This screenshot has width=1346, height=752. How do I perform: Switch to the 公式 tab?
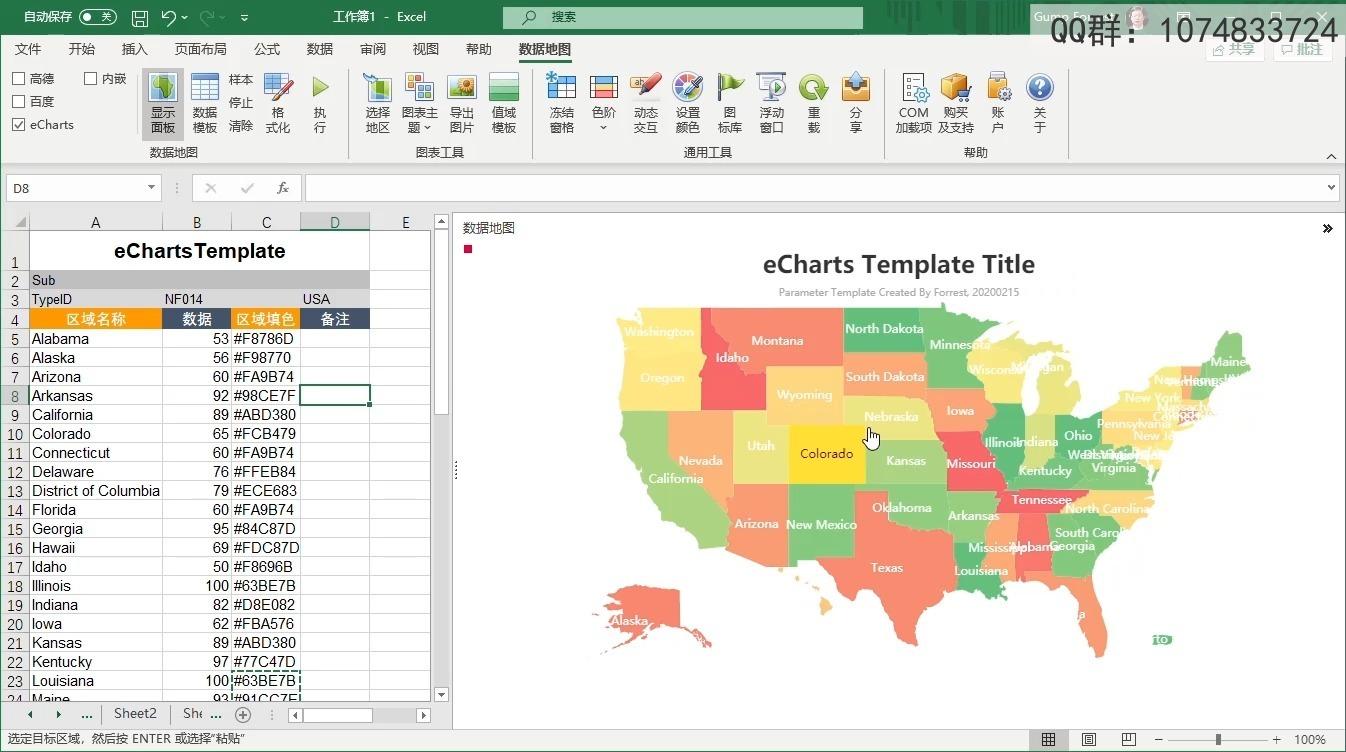pos(267,49)
